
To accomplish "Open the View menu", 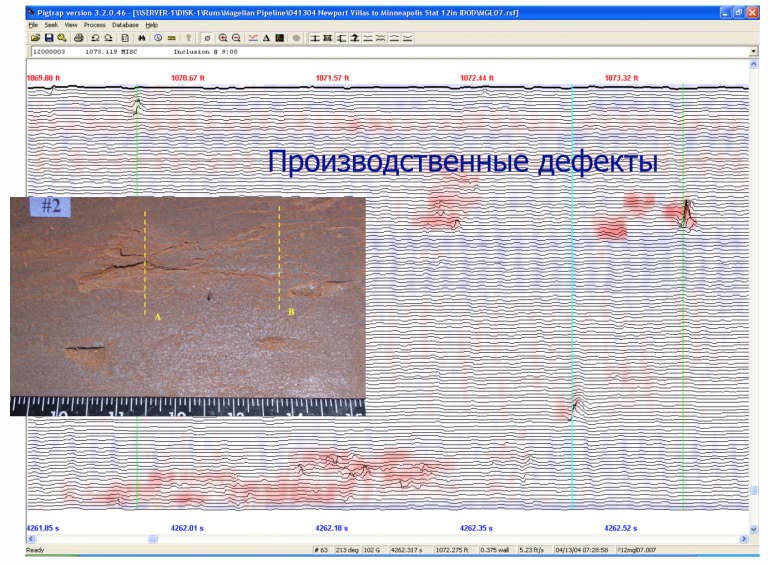I will (71, 25).
